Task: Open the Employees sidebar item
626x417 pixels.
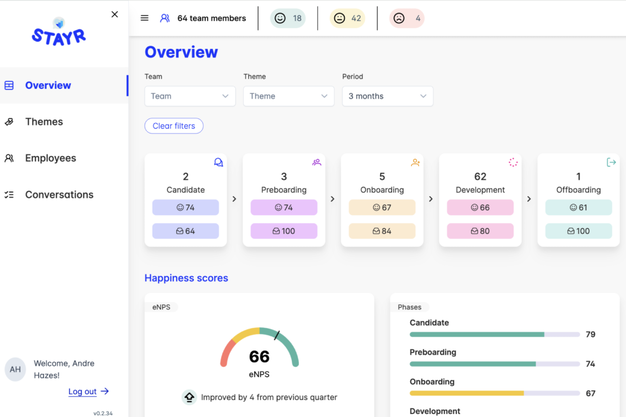Action: click(x=50, y=158)
